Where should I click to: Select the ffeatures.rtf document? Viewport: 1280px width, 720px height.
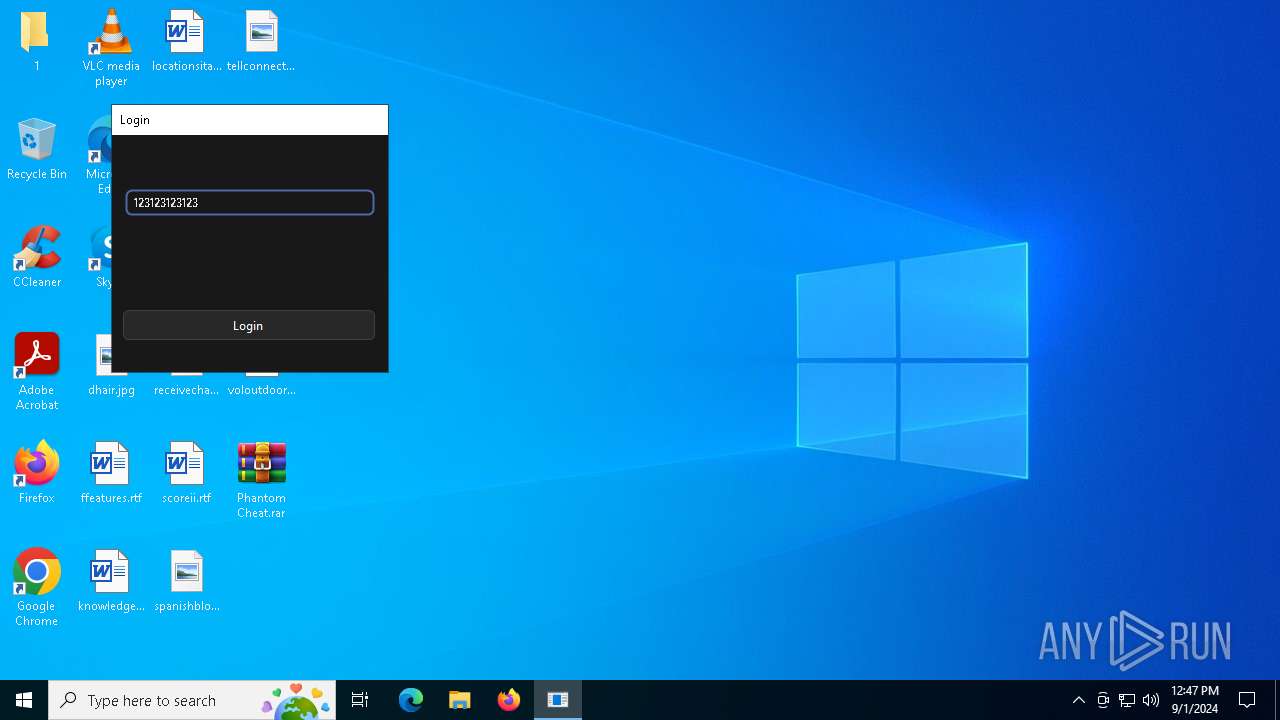(x=111, y=473)
